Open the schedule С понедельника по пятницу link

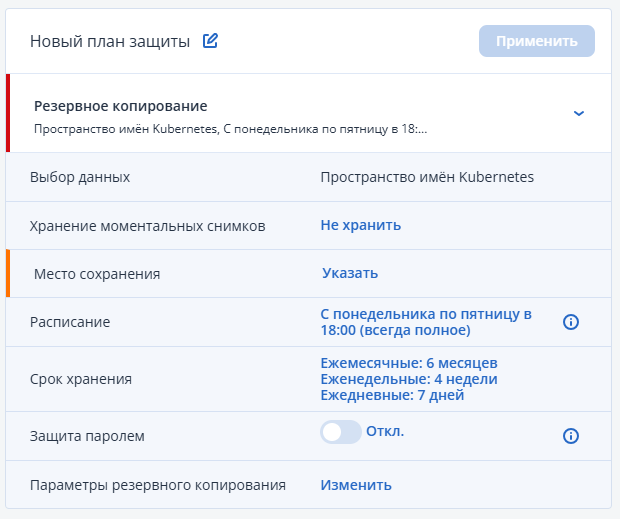[x=426, y=322]
